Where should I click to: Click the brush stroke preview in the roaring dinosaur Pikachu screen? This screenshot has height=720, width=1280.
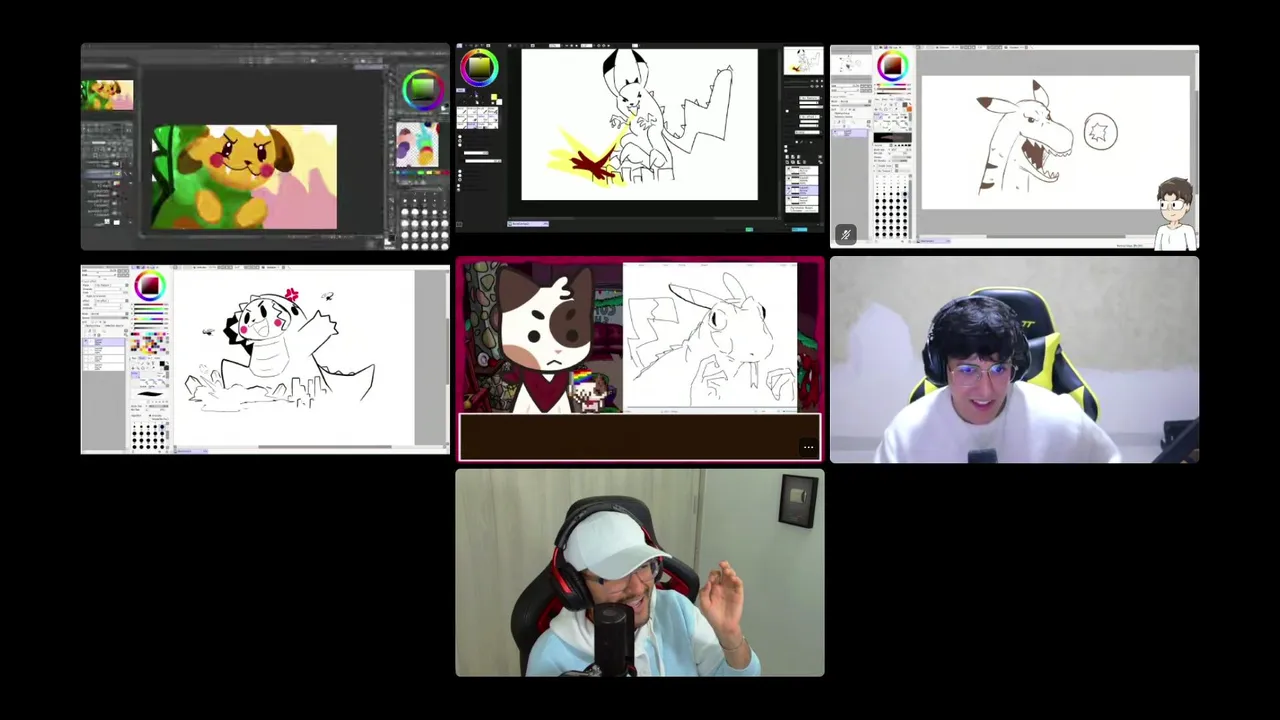point(892,137)
